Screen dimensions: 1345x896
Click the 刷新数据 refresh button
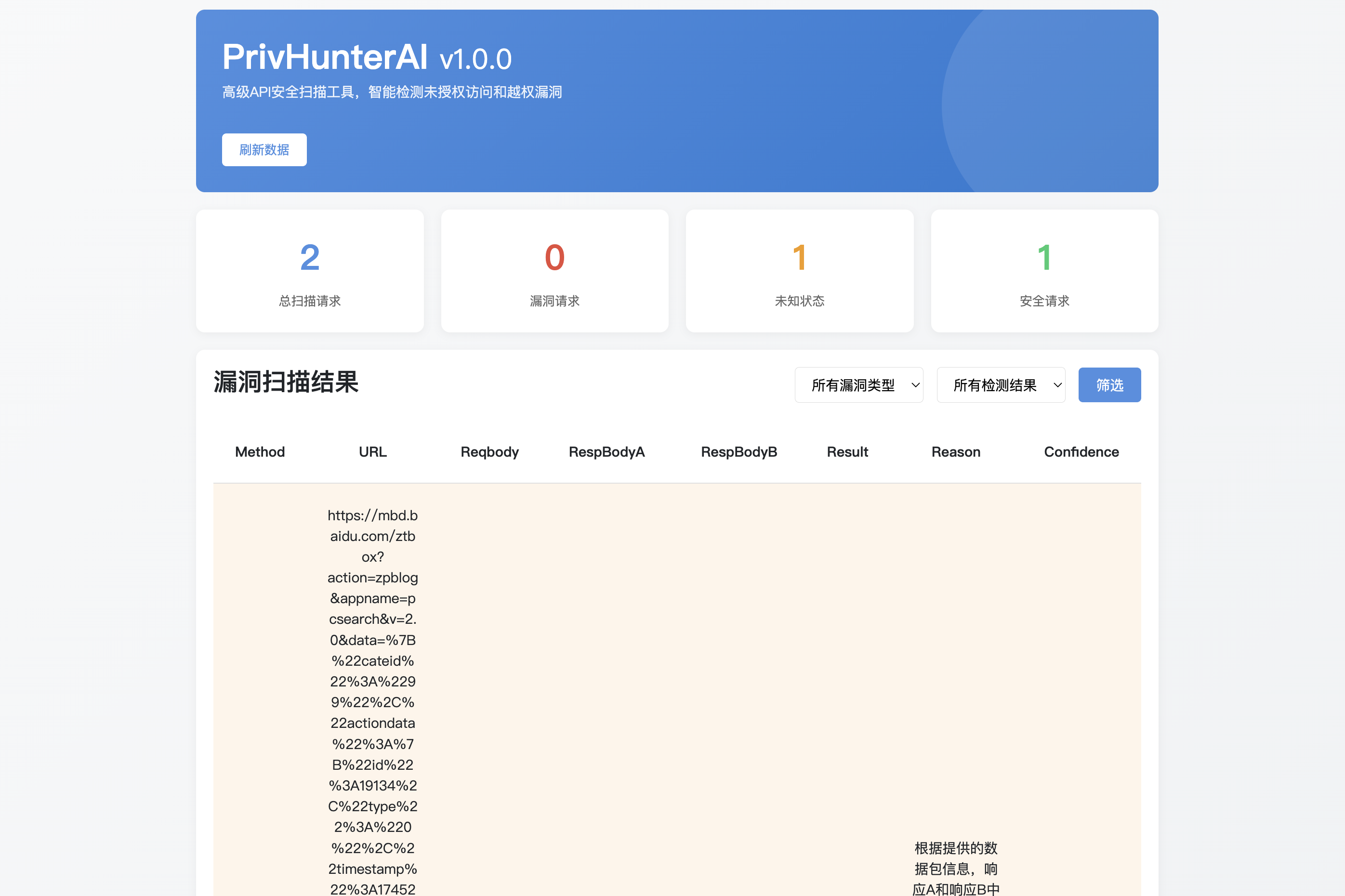coord(264,150)
